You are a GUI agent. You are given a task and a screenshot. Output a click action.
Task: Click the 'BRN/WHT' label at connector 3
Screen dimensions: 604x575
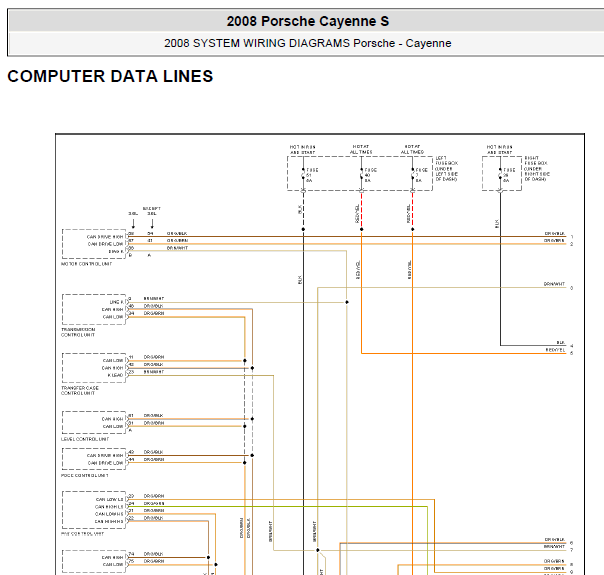554,284
